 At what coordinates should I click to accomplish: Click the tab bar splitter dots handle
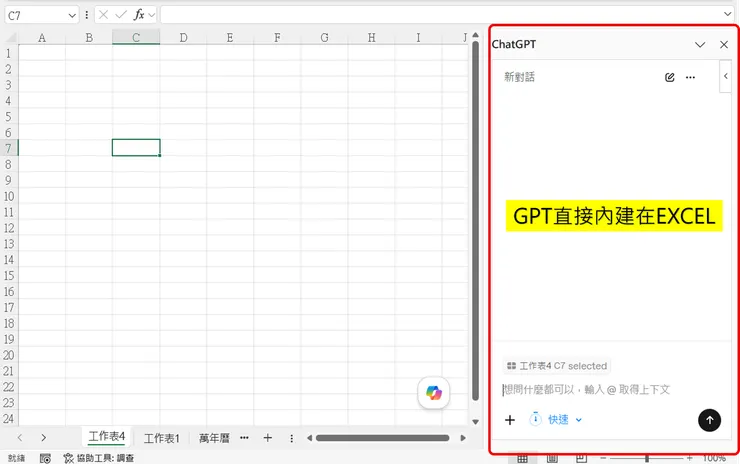pyautogui.click(x=292, y=439)
